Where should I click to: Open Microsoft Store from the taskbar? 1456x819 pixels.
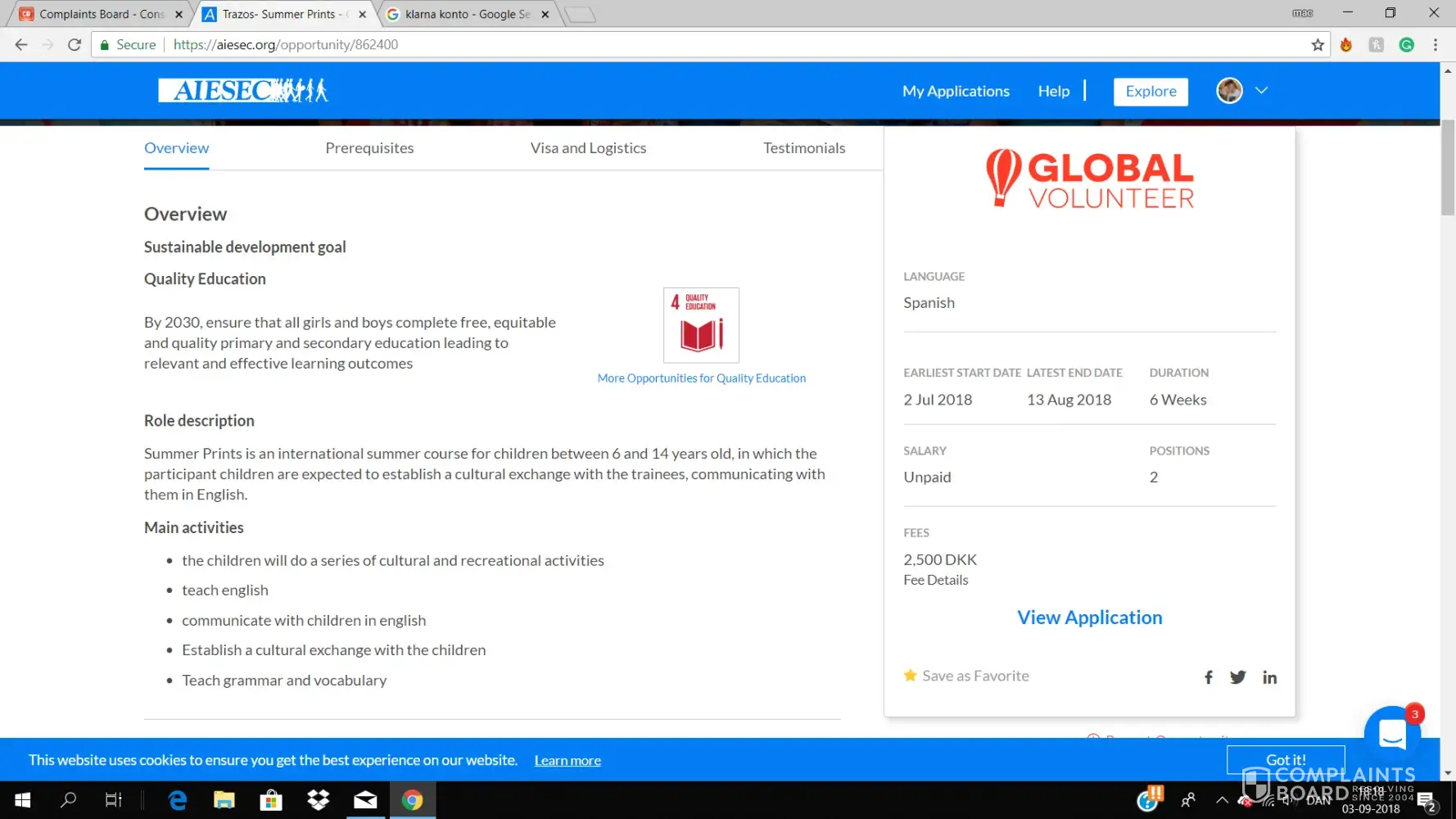[x=271, y=799]
